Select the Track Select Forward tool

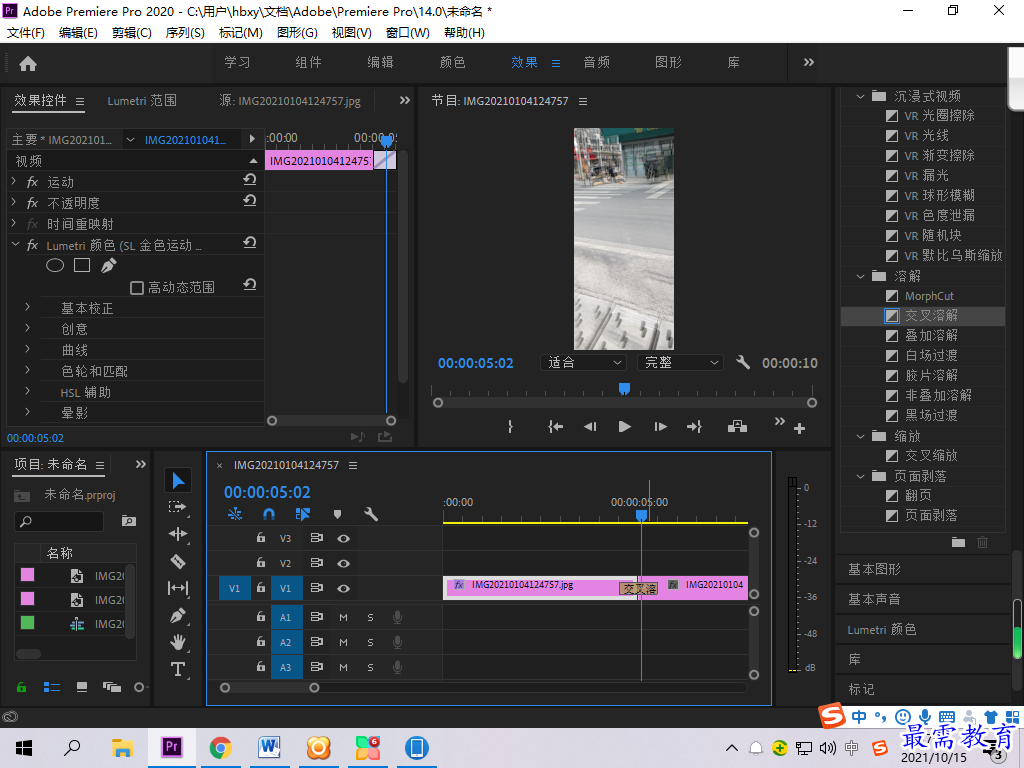(177, 507)
